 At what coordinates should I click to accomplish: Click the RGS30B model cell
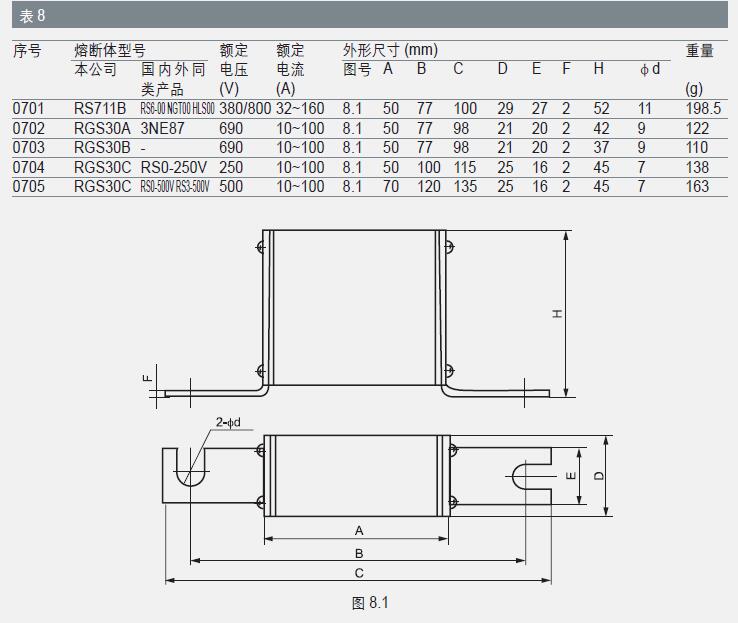point(102,148)
